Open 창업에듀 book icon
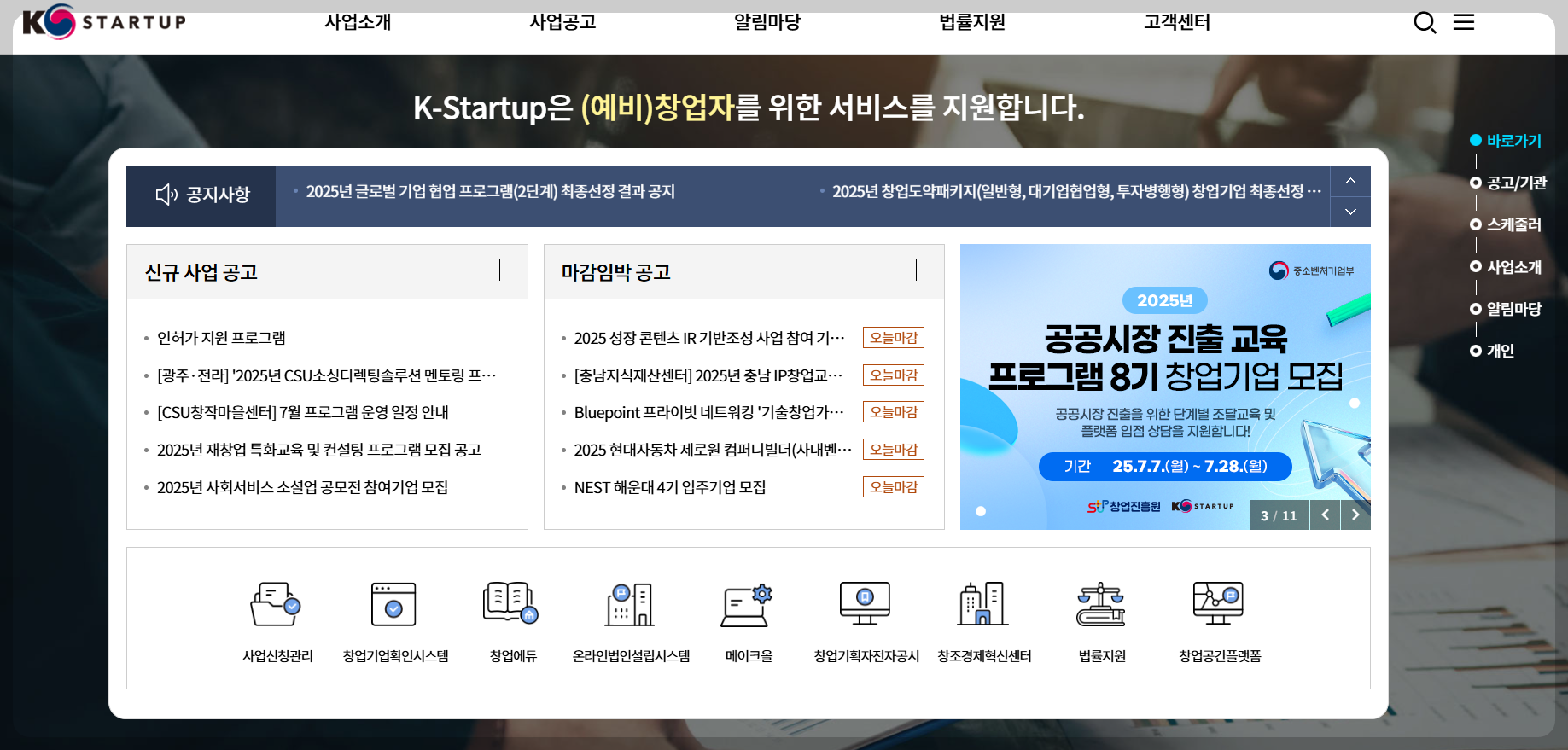The width and height of the screenshot is (1568, 750). point(510,602)
